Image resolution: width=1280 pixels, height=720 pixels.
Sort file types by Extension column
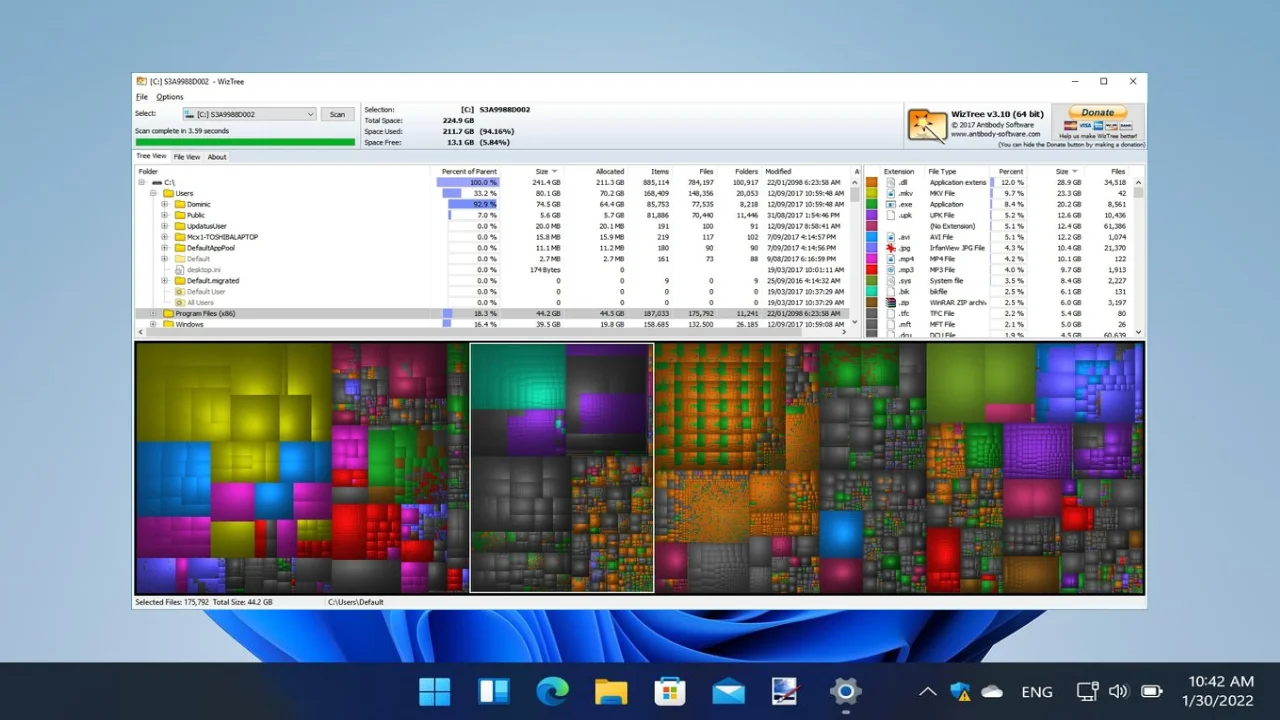(899, 172)
